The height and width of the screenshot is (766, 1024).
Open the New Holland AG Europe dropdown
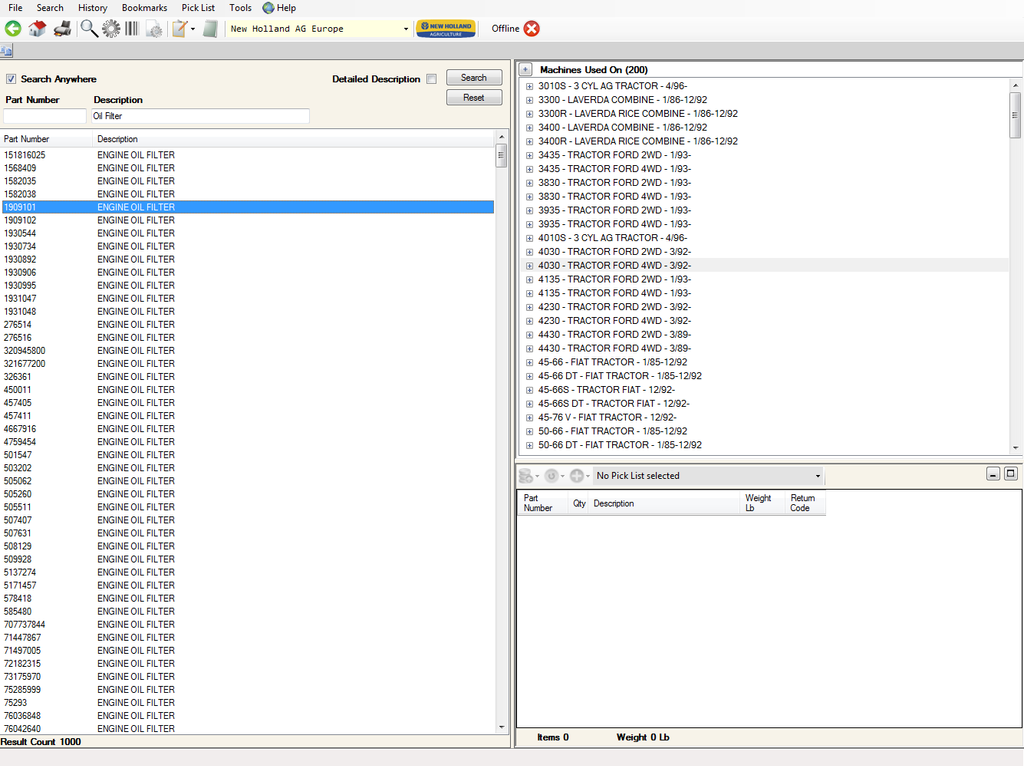pos(405,29)
